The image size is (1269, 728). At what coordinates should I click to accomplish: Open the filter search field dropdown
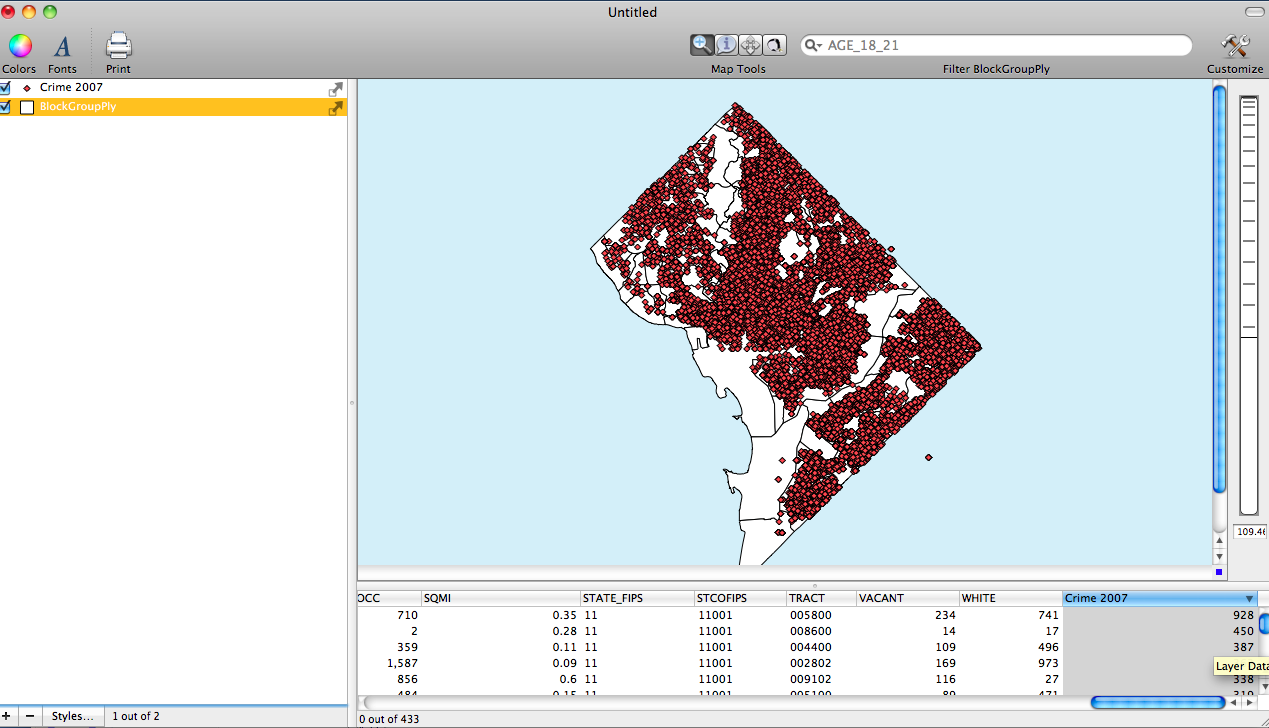pyautogui.click(x=813, y=46)
